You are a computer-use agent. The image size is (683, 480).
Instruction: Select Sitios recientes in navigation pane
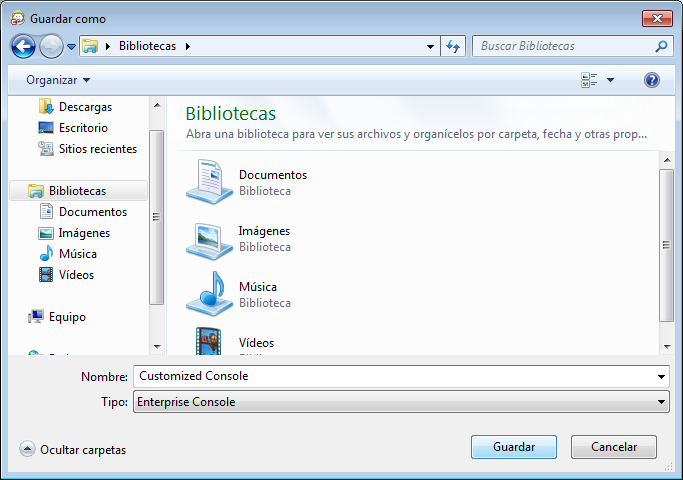coord(98,149)
